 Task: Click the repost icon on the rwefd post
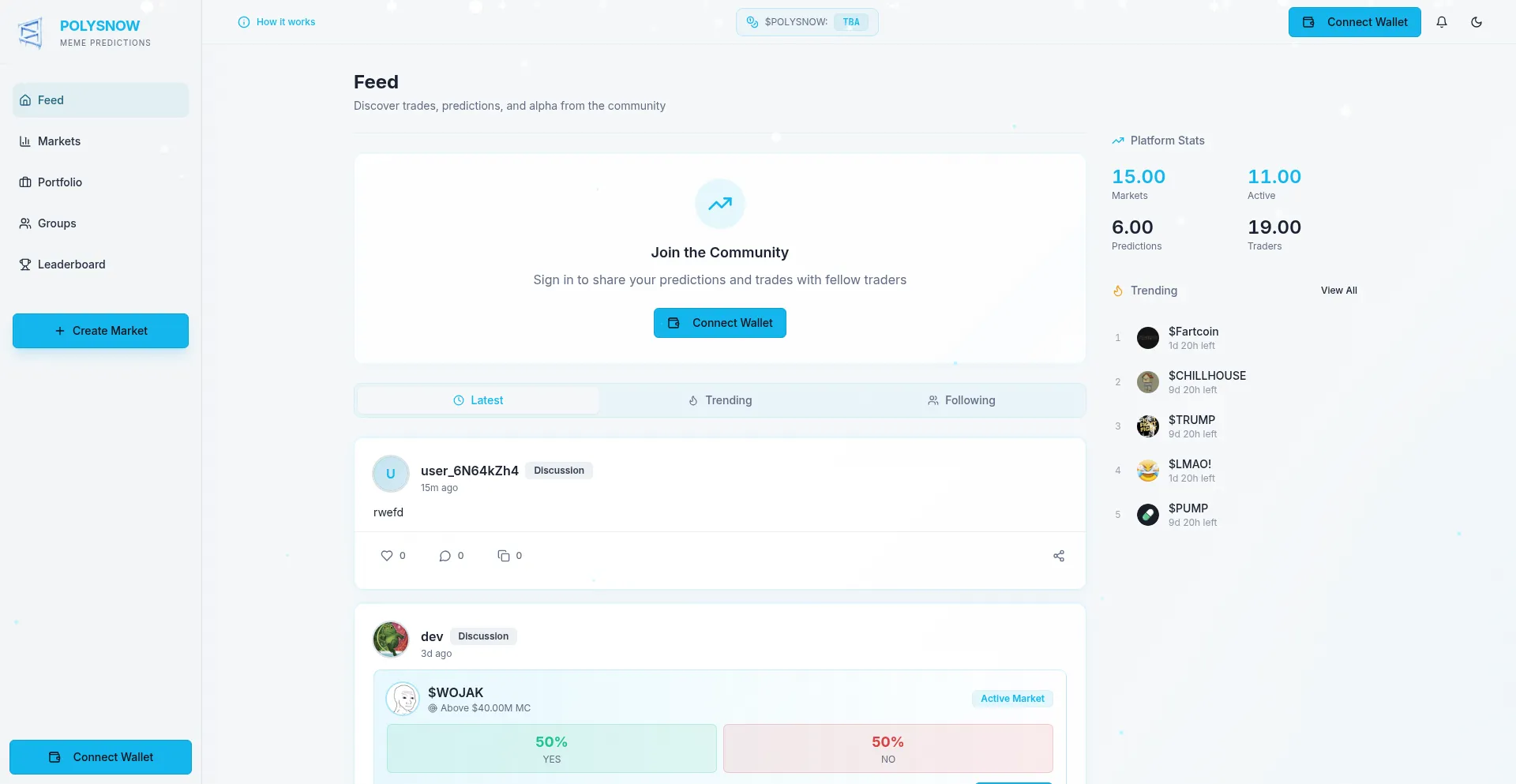(x=504, y=556)
